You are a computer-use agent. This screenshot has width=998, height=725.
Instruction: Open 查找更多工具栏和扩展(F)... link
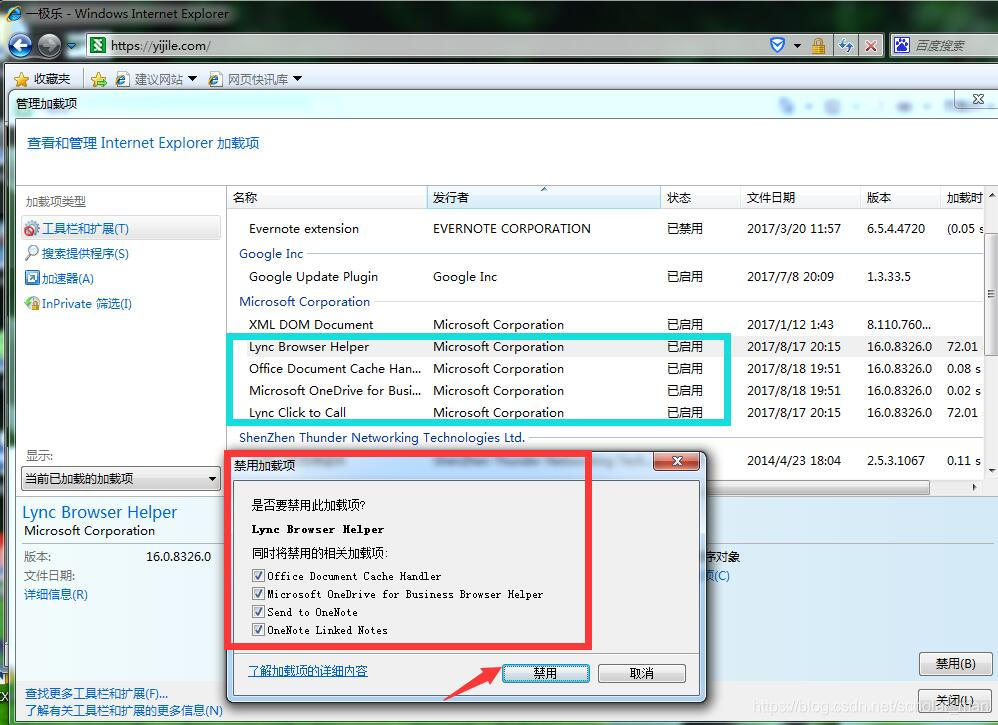point(96,693)
